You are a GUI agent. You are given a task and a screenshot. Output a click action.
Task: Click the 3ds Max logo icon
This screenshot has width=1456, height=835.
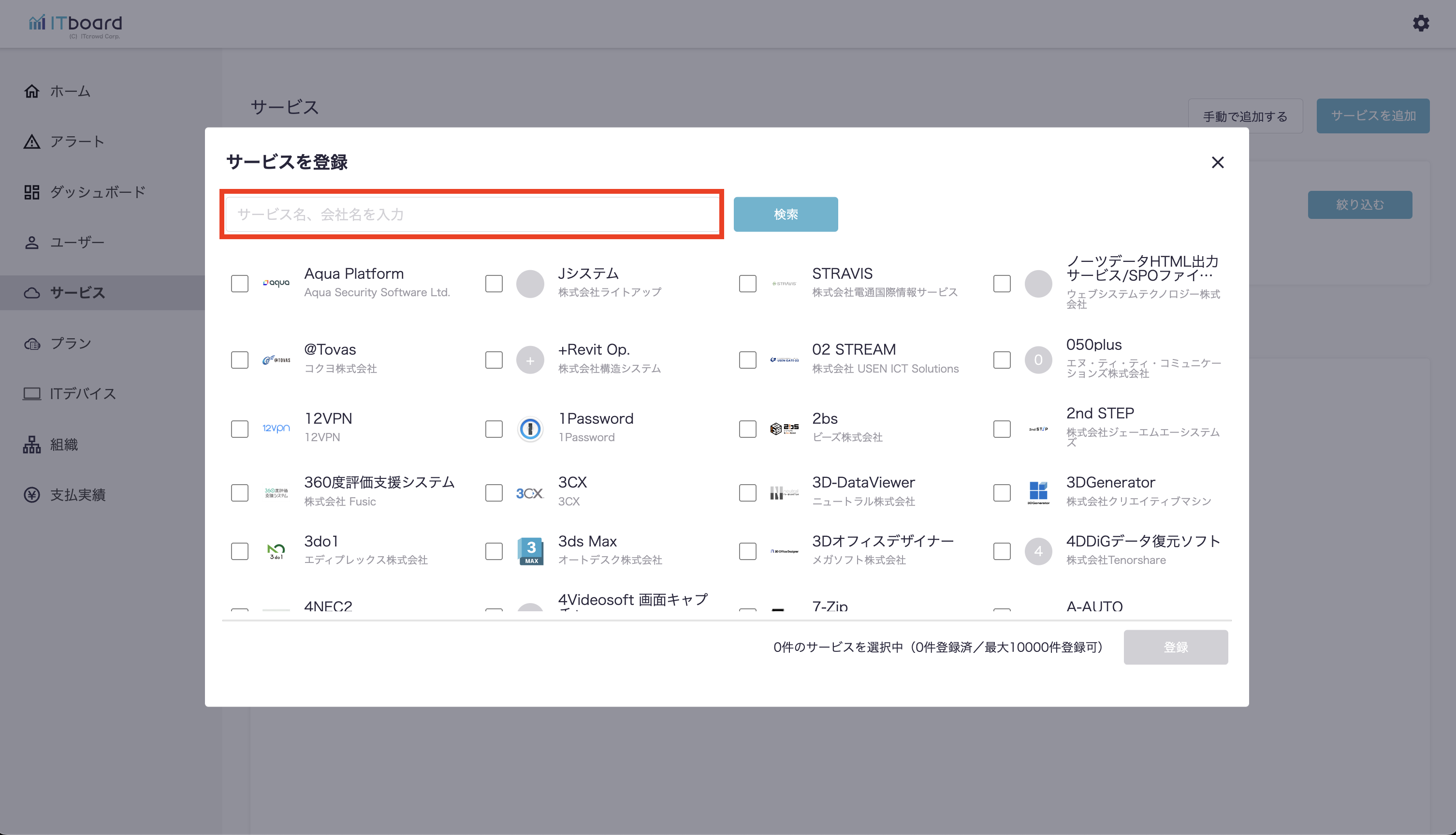click(530, 551)
